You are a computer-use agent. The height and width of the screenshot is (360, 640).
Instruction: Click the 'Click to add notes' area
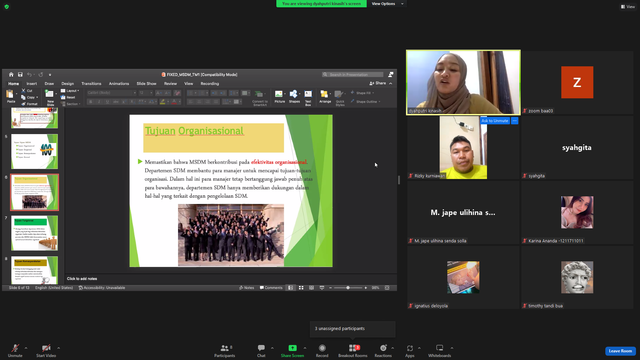pos(82,279)
